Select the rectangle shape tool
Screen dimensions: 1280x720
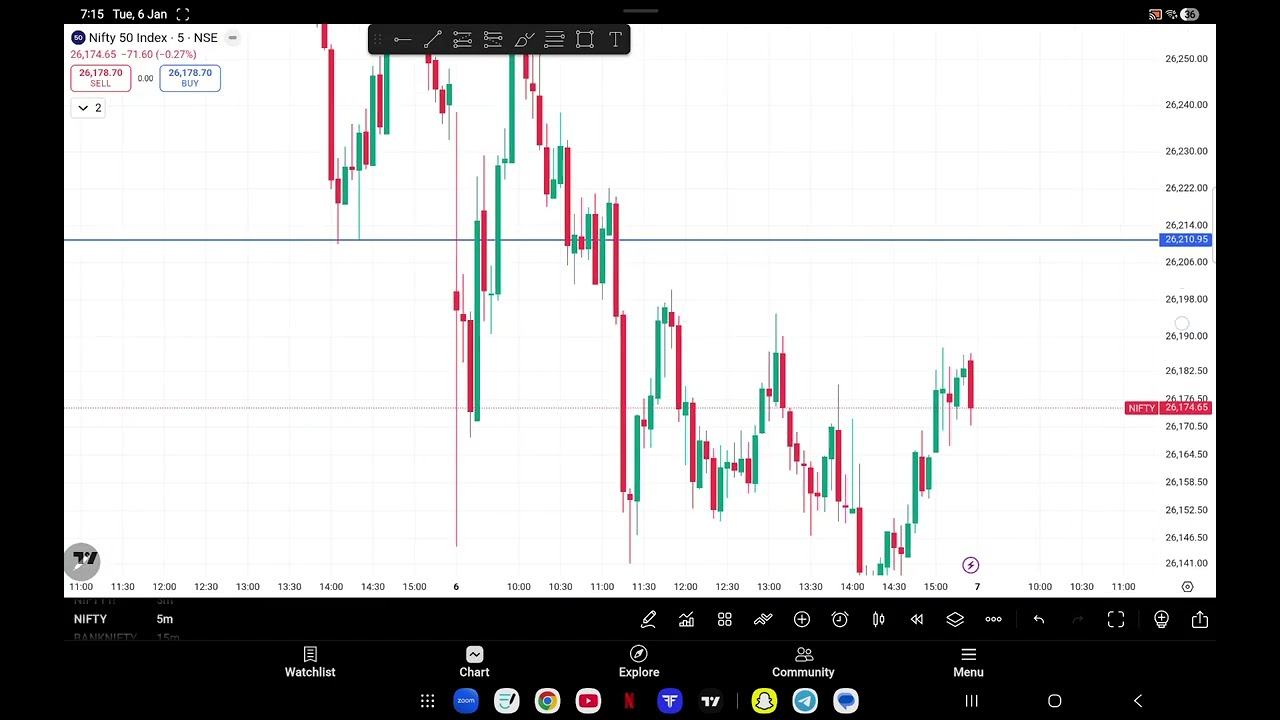585,40
